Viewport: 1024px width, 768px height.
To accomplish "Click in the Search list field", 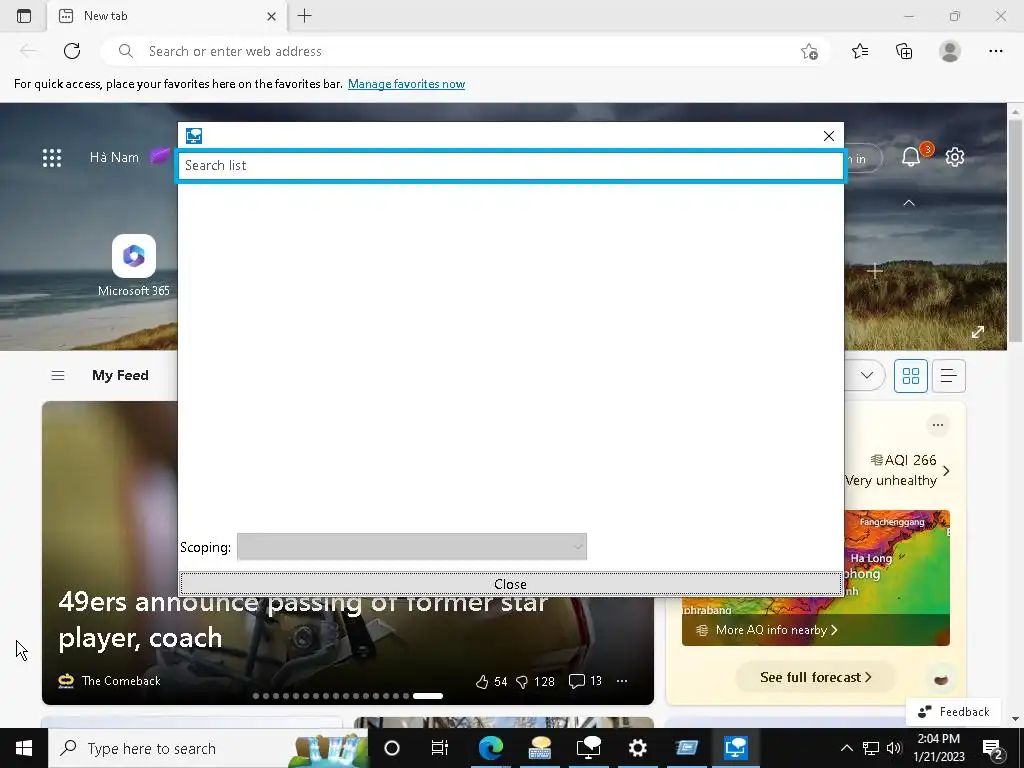I will (511, 166).
